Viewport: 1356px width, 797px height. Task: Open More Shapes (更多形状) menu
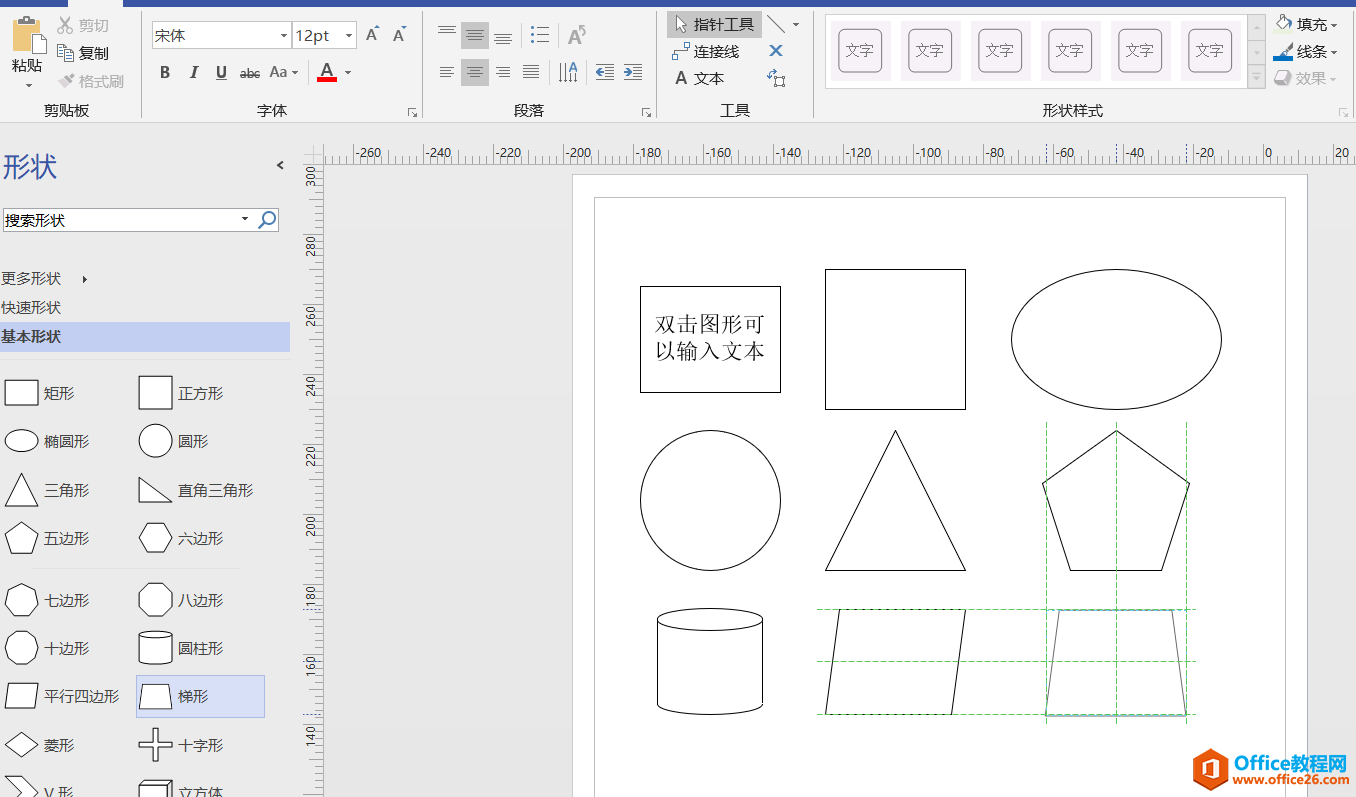click(45, 279)
